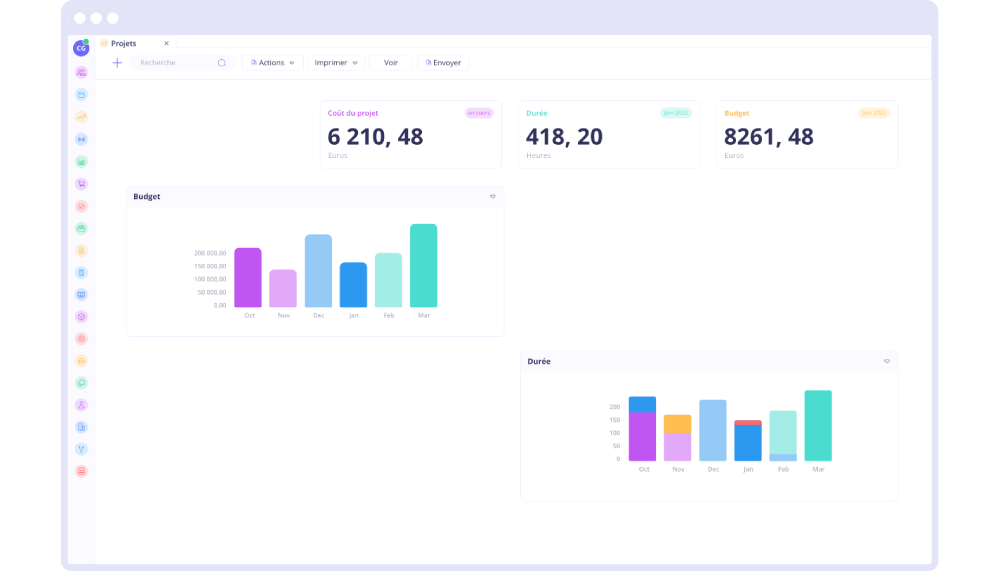The width and height of the screenshot is (1000, 571).
Task: Click the CG user avatar
Action: tap(81, 48)
